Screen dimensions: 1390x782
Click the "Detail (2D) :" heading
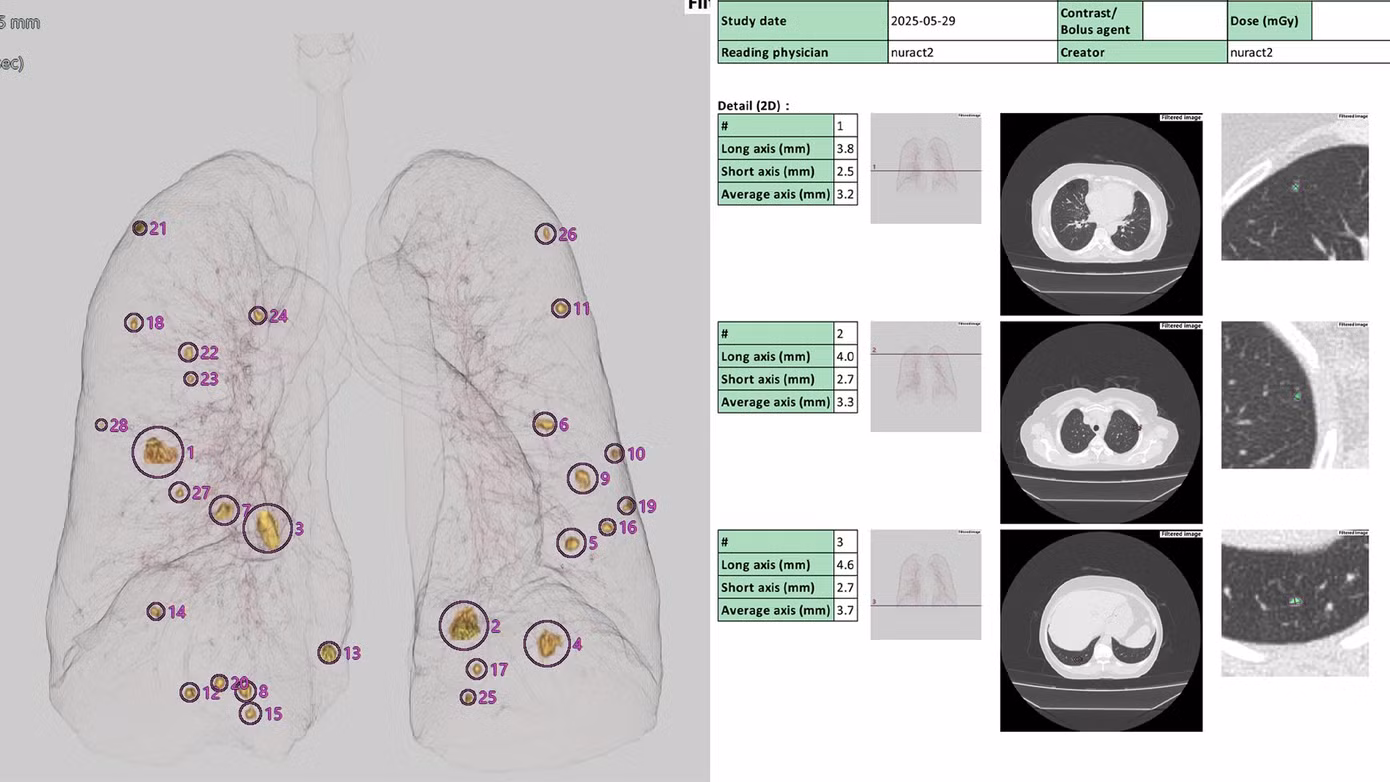click(753, 106)
